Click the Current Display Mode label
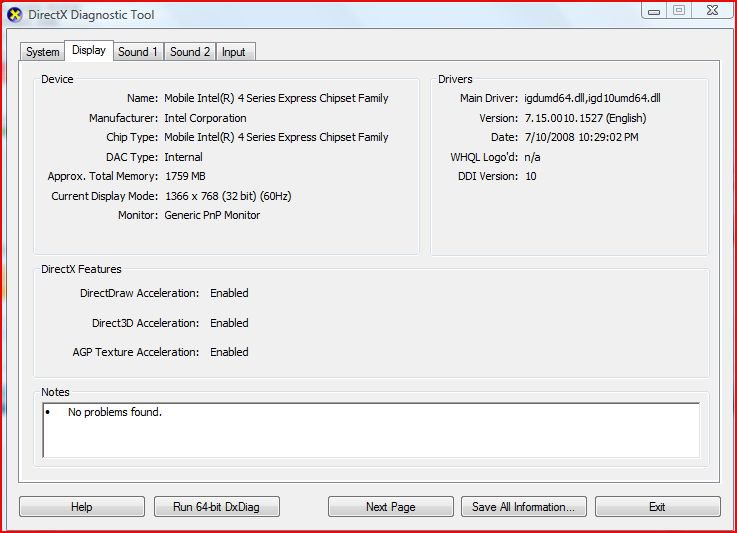 105,196
